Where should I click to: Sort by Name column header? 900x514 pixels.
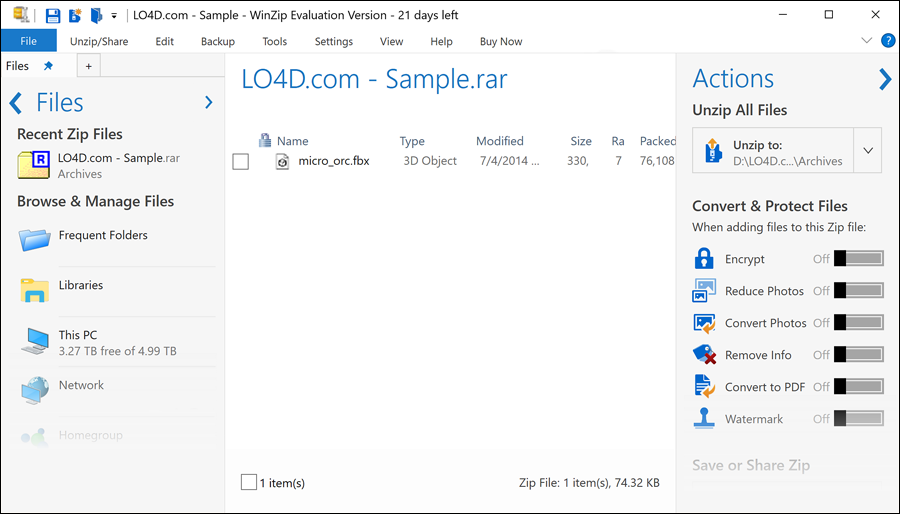(292, 141)
